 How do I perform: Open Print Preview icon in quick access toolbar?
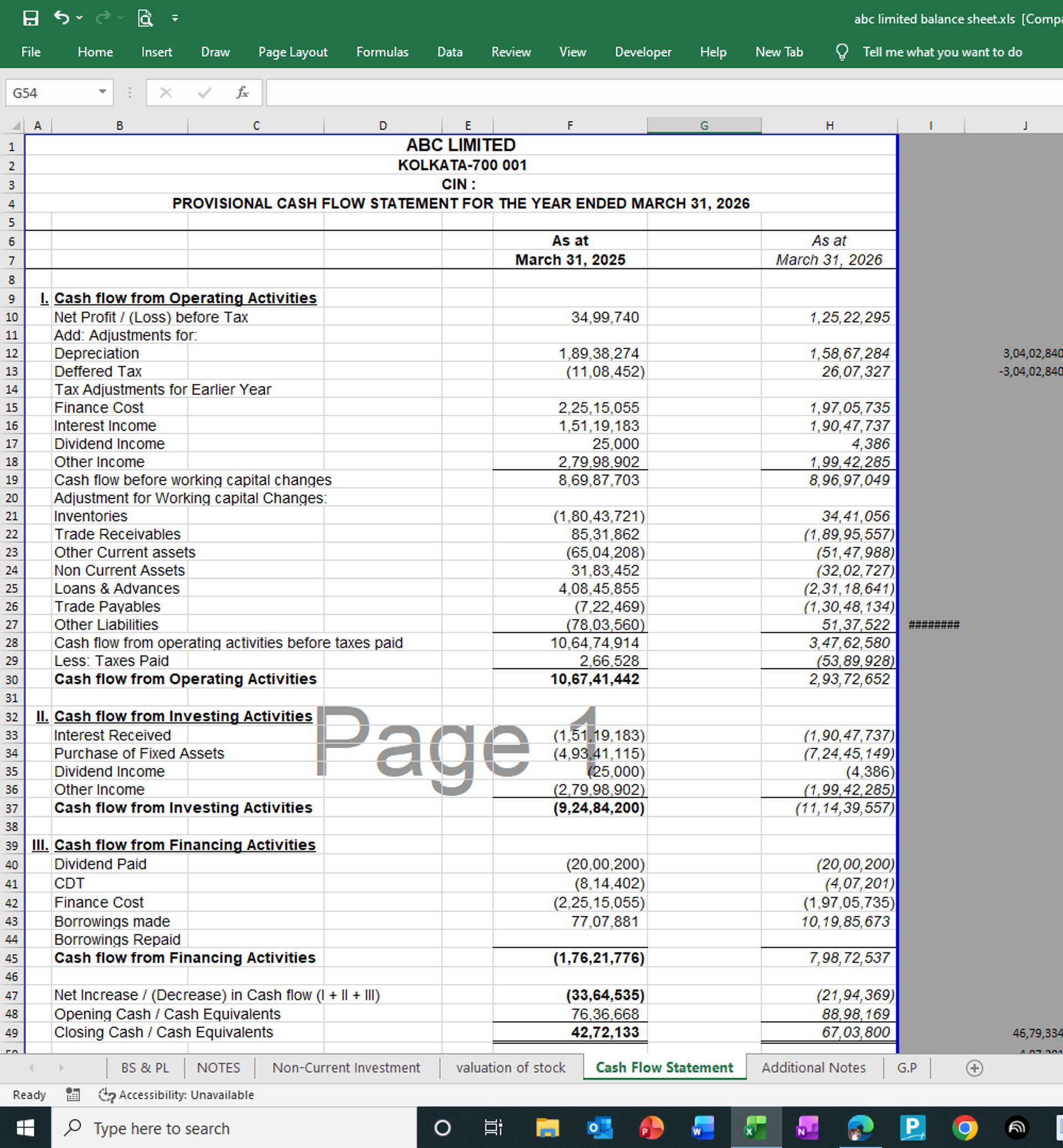tap(146, 18)
